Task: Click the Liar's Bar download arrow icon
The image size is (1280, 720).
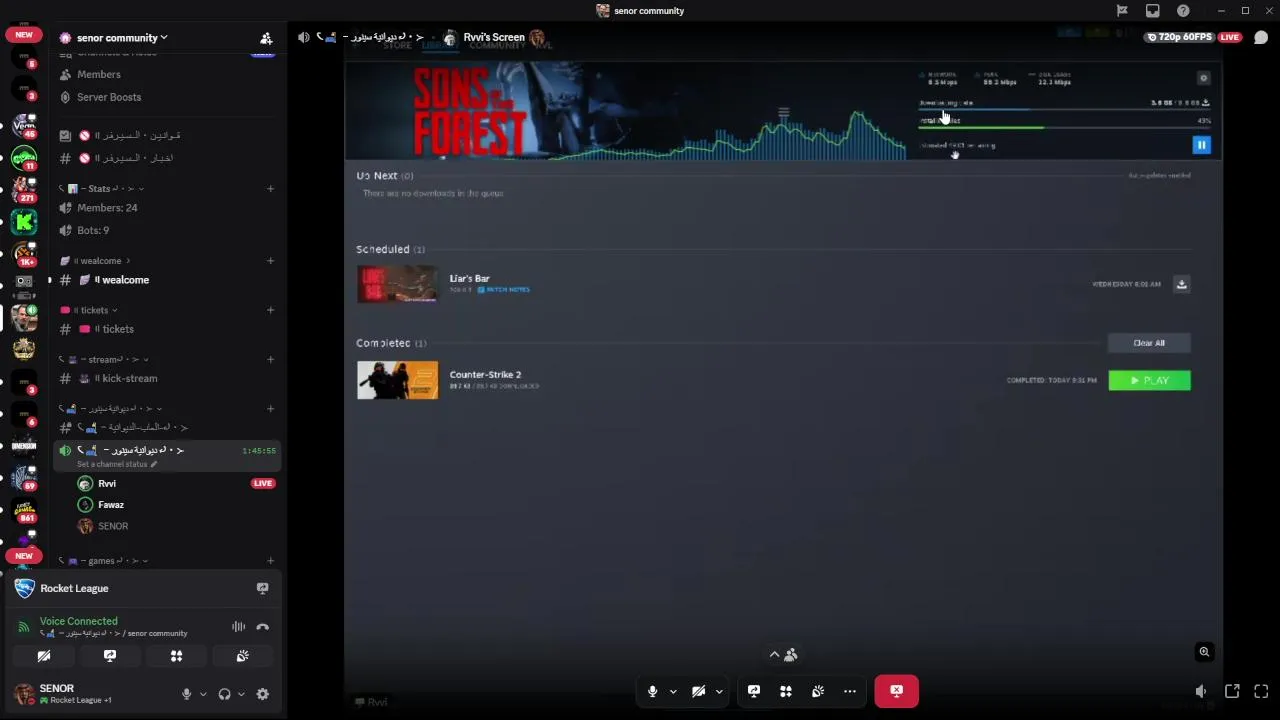Action: pos(1181,284)
